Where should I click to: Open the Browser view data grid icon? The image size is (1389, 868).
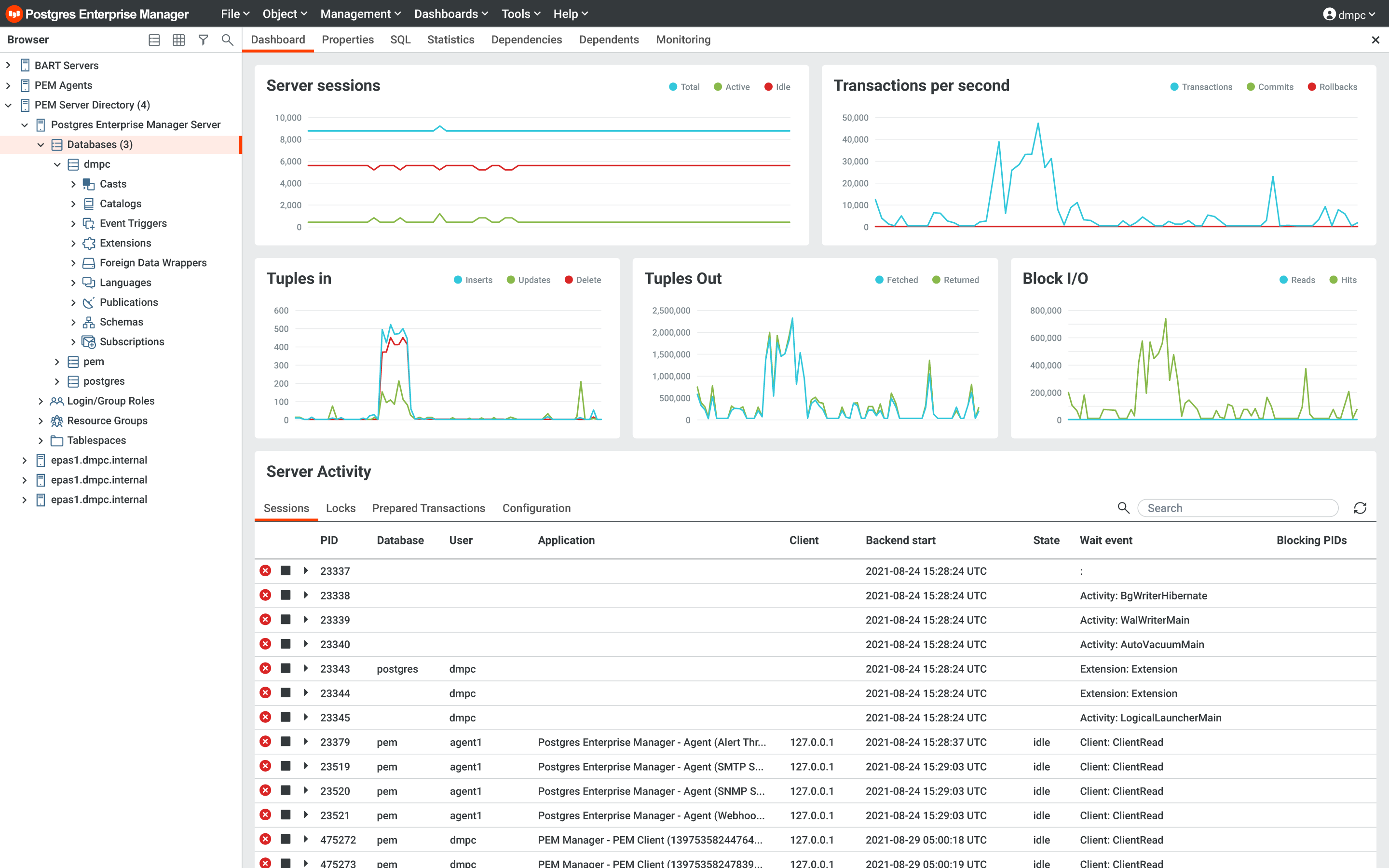pyautogui.click(x=178, y=40)
